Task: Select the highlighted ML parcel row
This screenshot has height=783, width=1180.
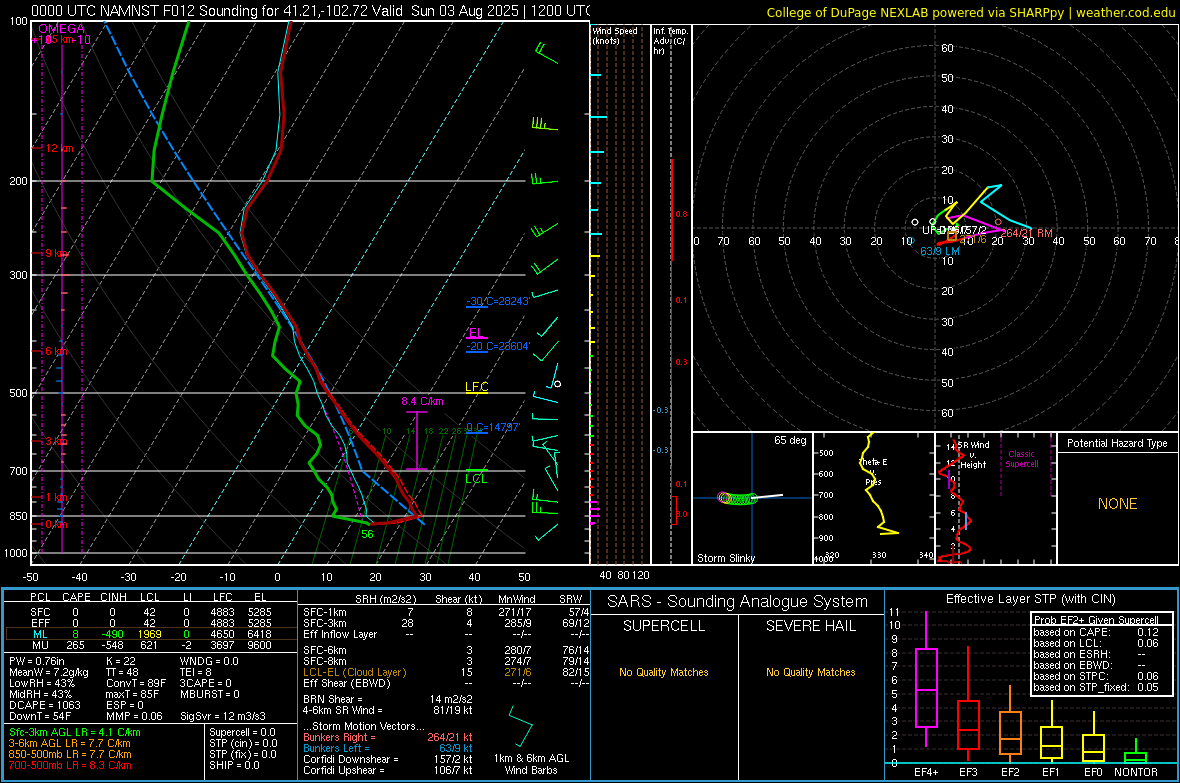Action: 150,635
